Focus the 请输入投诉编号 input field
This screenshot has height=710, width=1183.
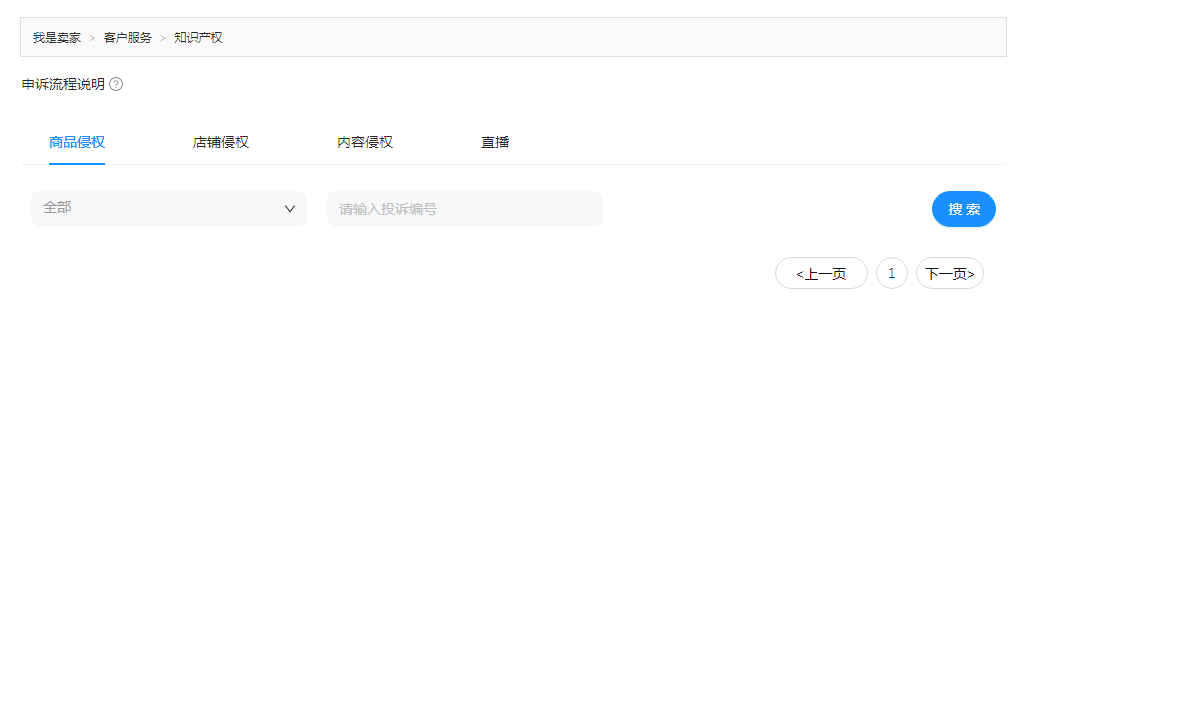click(x=465, y=209)
